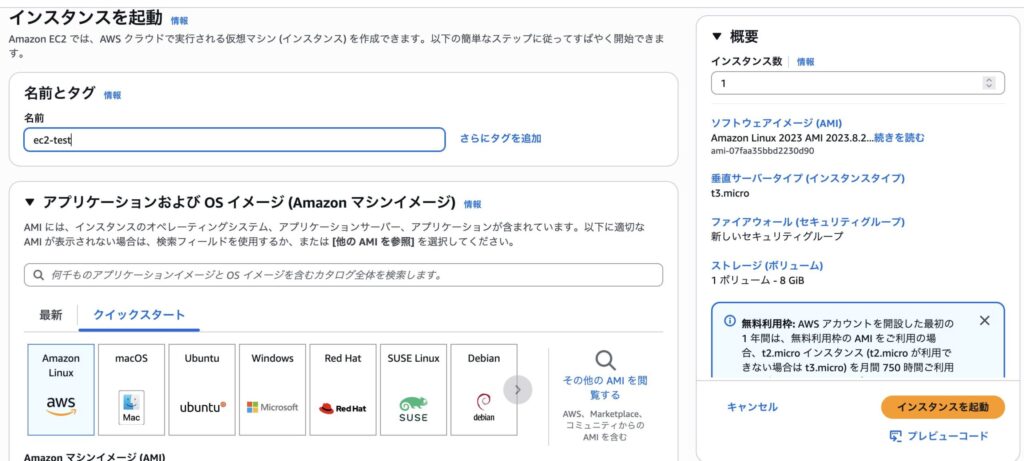Click AMI ID ami-07faa35bbd2230d90 text

[762, 151]
